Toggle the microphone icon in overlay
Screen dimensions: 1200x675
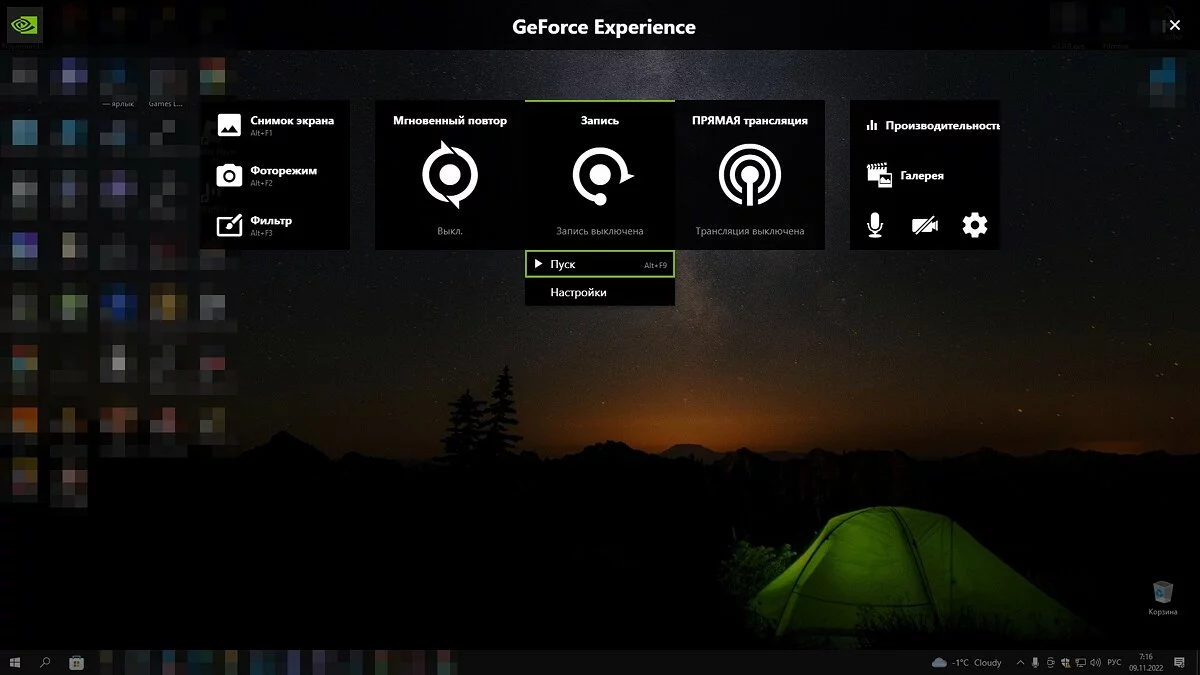coord(875,225)
